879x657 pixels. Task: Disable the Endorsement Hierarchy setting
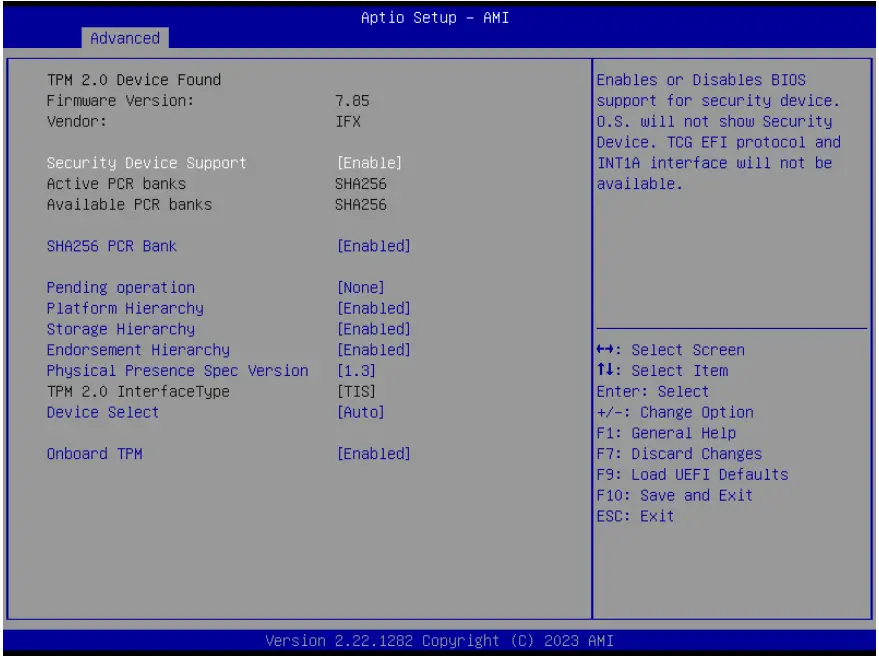[142, 349]
